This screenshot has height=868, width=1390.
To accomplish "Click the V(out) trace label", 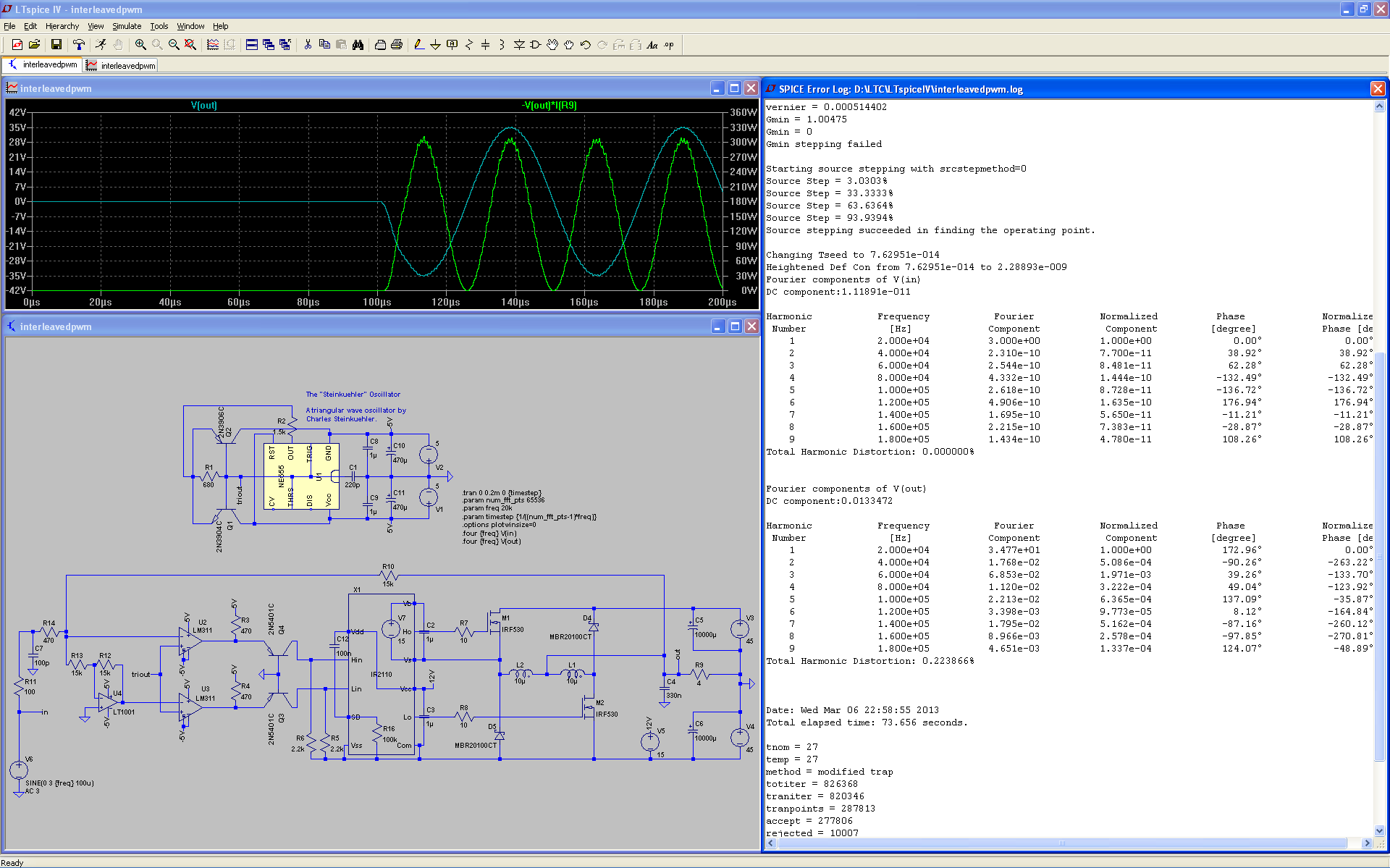I will tap(204, 106).
